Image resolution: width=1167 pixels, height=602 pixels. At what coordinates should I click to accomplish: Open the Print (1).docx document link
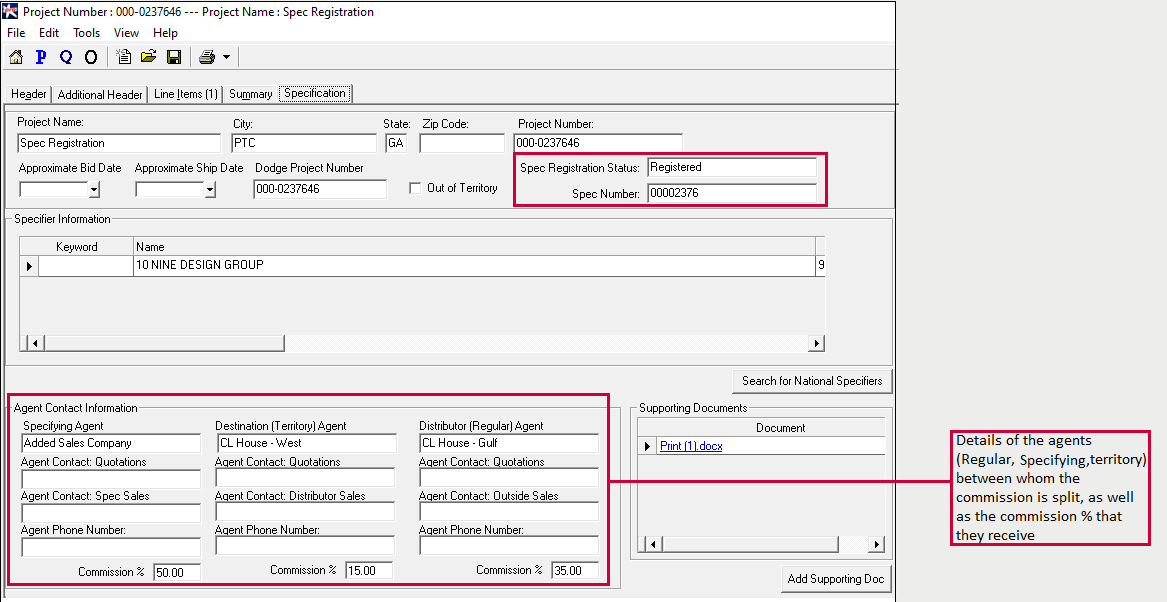691,446
